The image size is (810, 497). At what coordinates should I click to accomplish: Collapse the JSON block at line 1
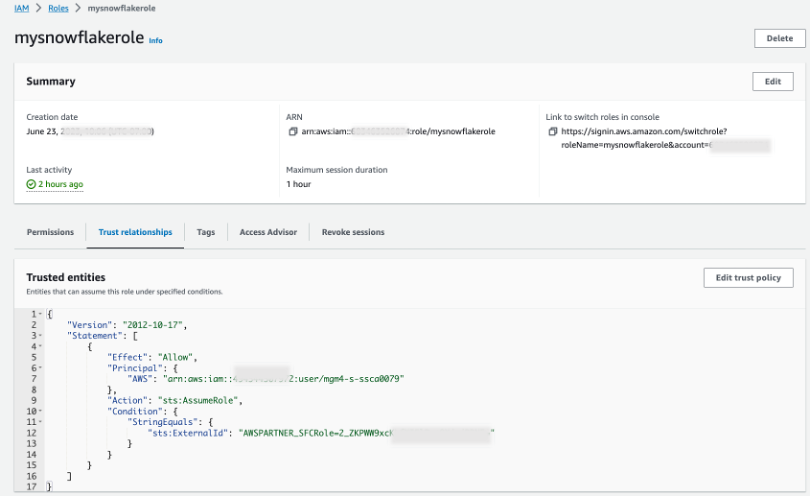click(x=40, y=314)
